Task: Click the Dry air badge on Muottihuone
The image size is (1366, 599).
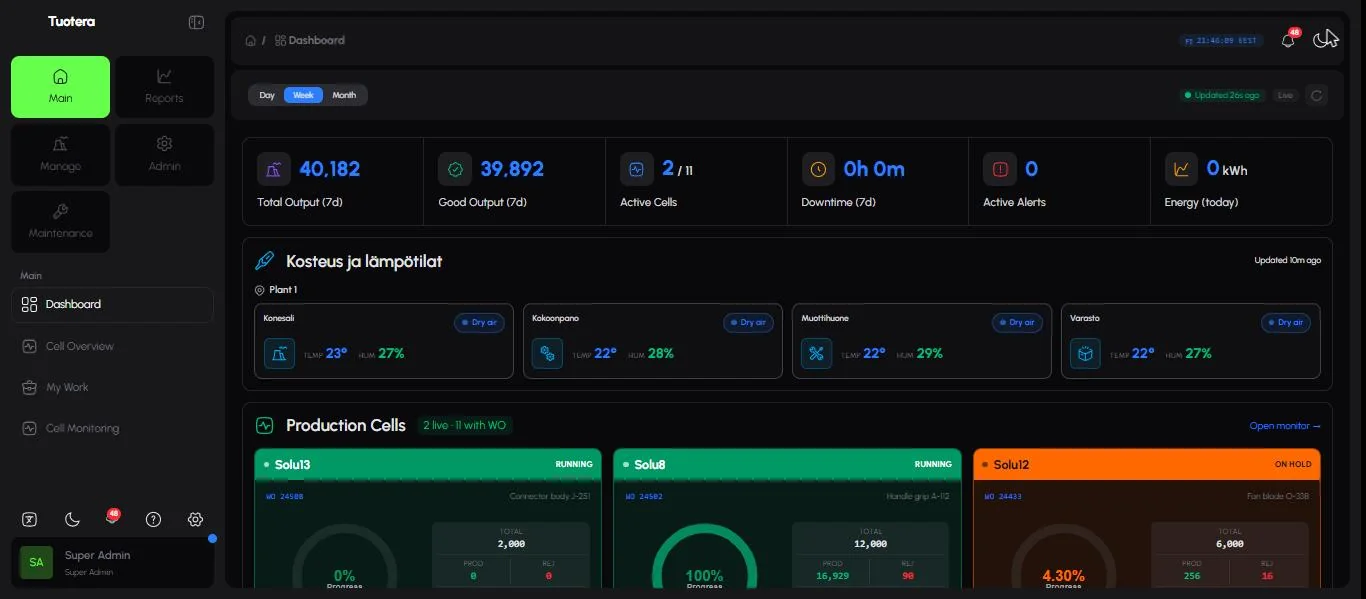Action: point(1017,322)
